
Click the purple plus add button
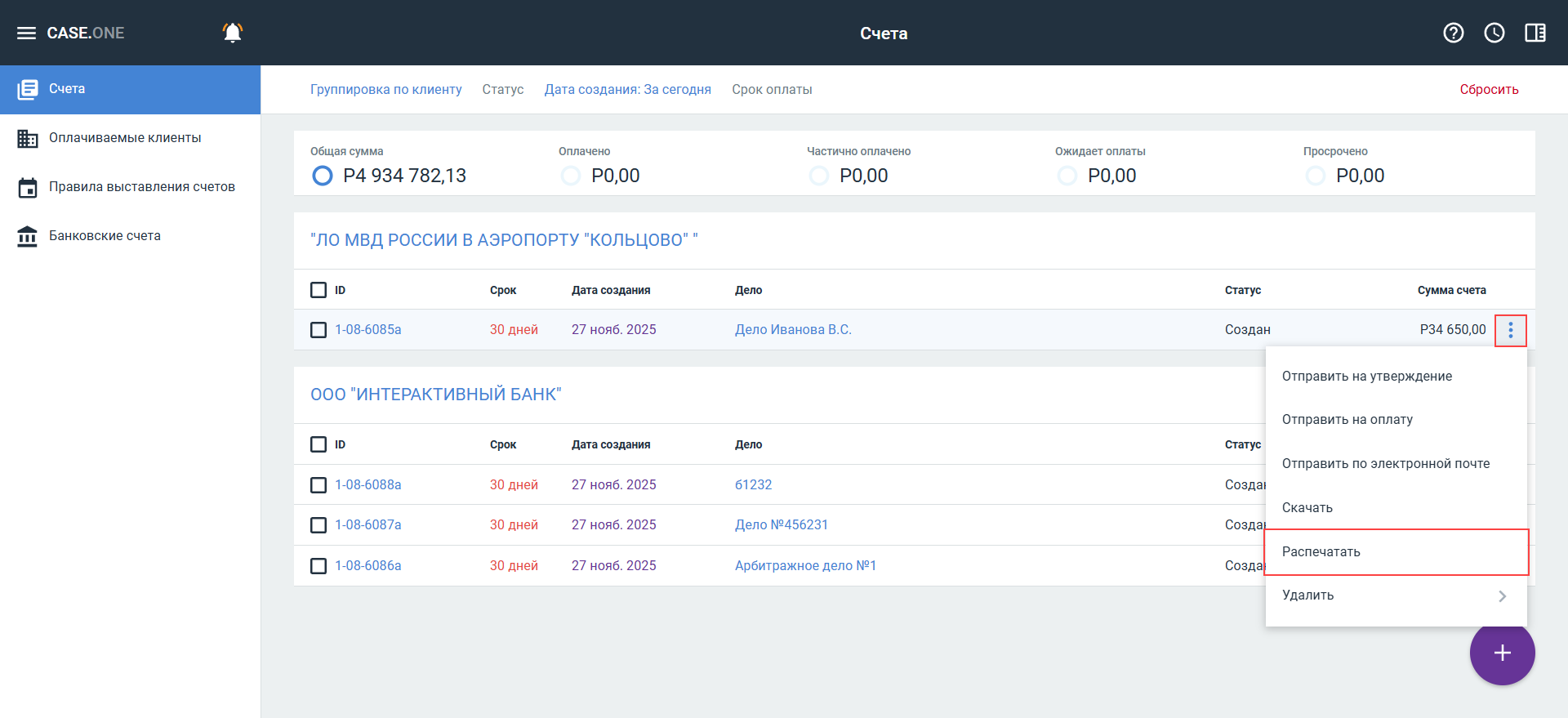1502,653
